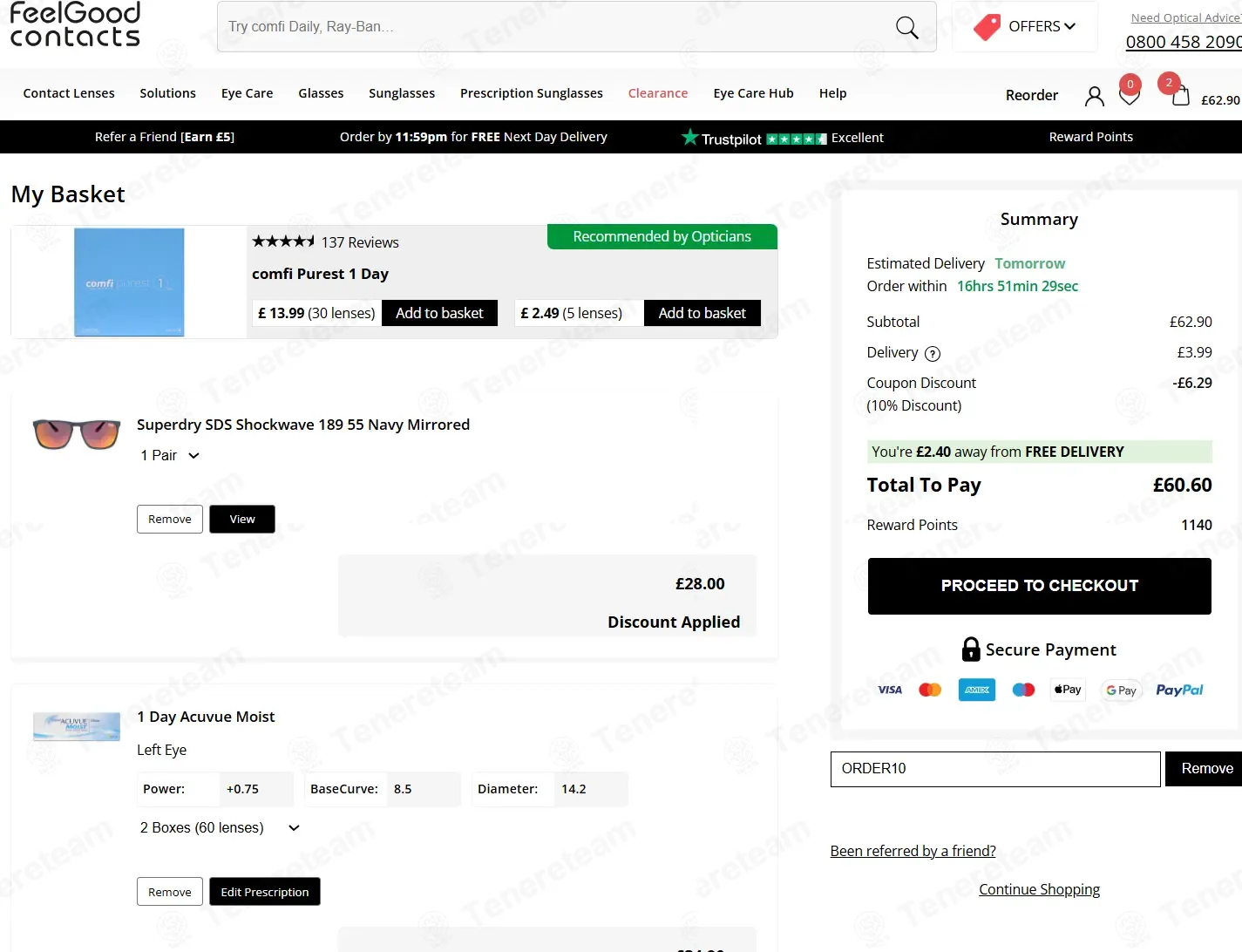Remove the Superdry sunglasses from basket
The width and height of the screenshot is (1242, 952).
(170, 519)
